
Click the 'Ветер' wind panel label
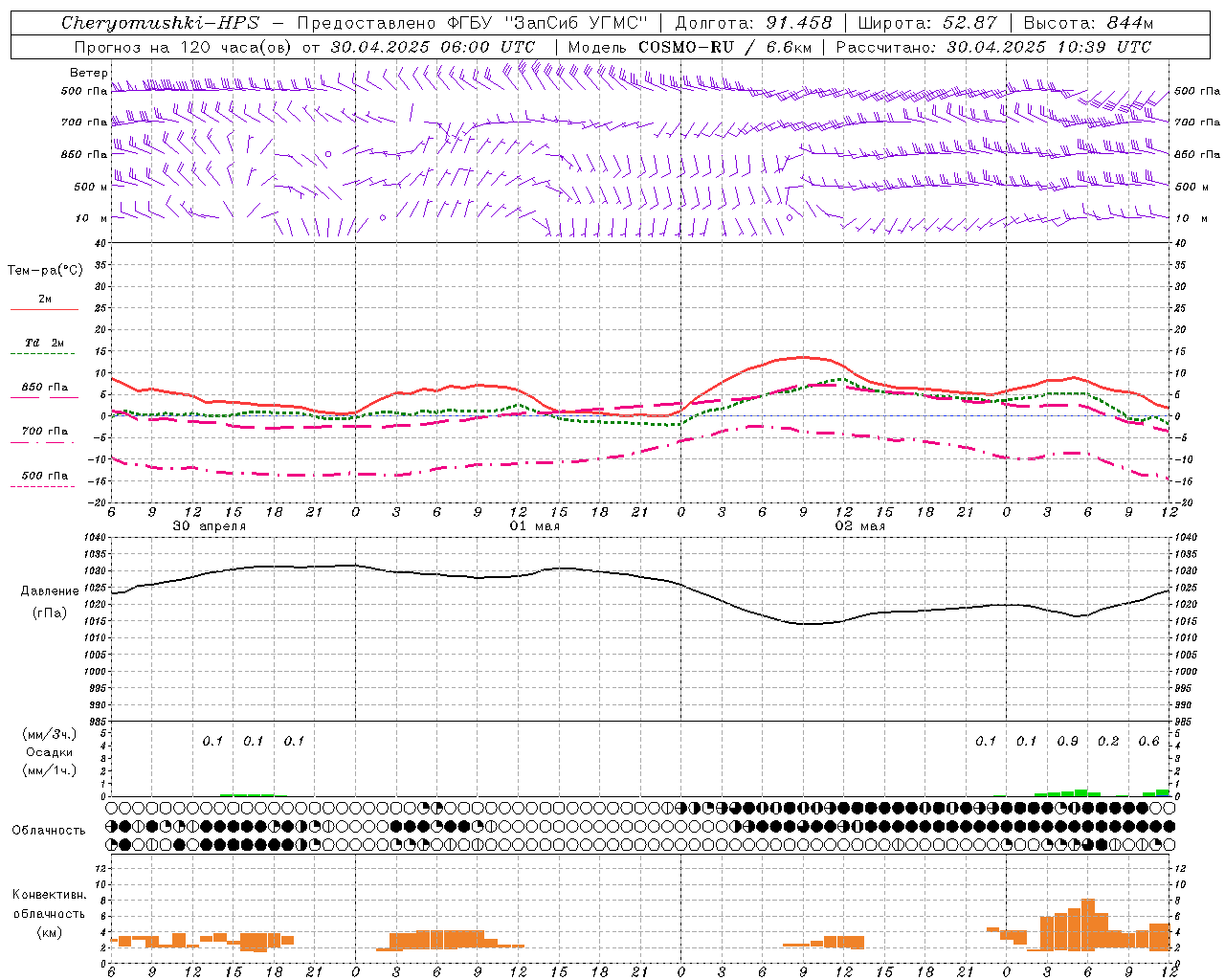tap(88, 73)
